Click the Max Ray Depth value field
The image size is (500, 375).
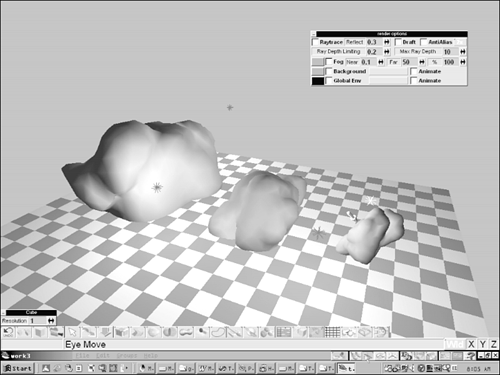tap(451, 52)
